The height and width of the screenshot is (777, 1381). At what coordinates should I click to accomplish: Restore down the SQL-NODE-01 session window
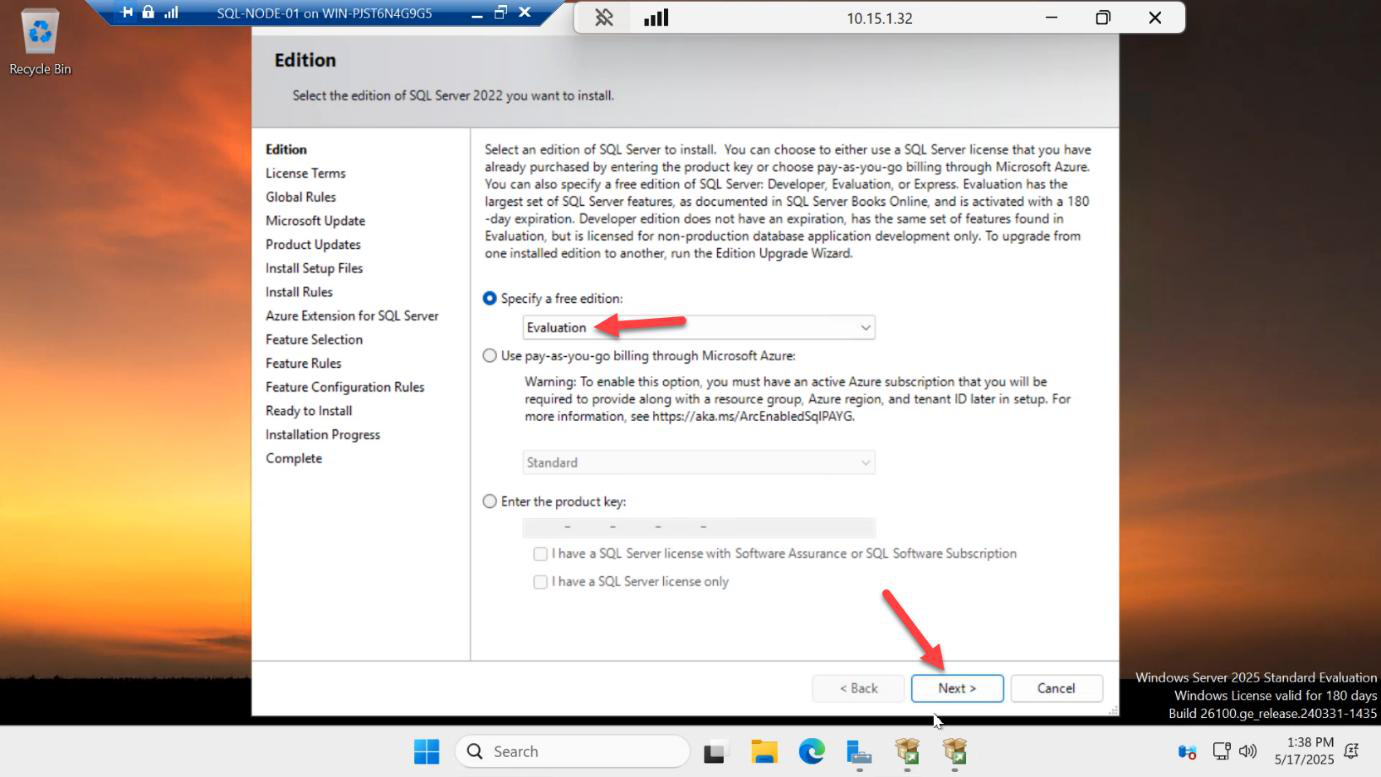pos(500,13)
